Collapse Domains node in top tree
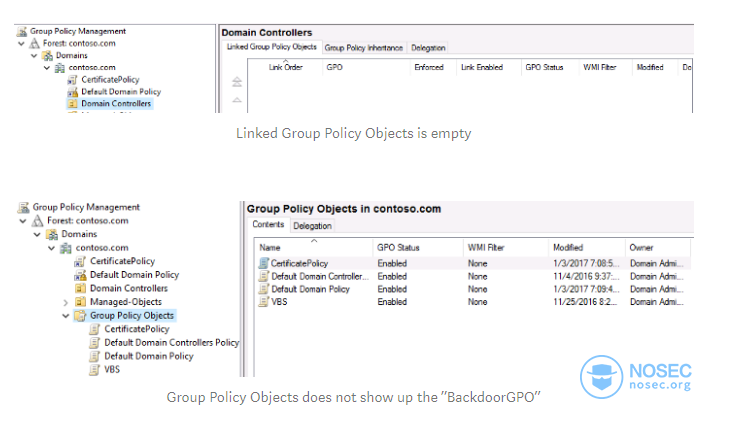Screen dimensions: 744x423 (34, 56)
